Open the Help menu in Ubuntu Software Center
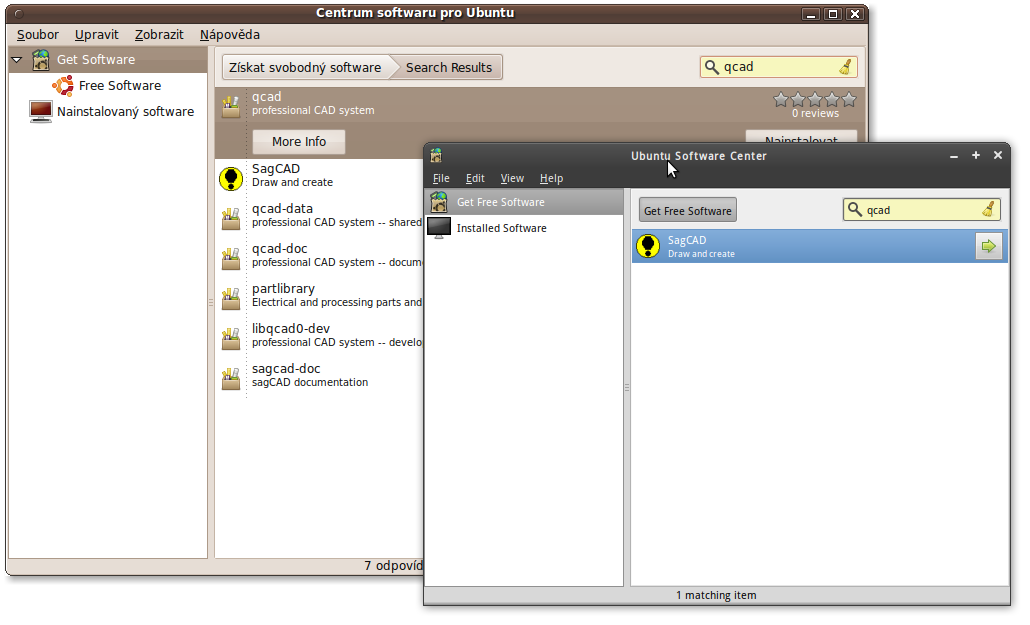The height and width of the screenshot is (625, 1030). (551, 179)
